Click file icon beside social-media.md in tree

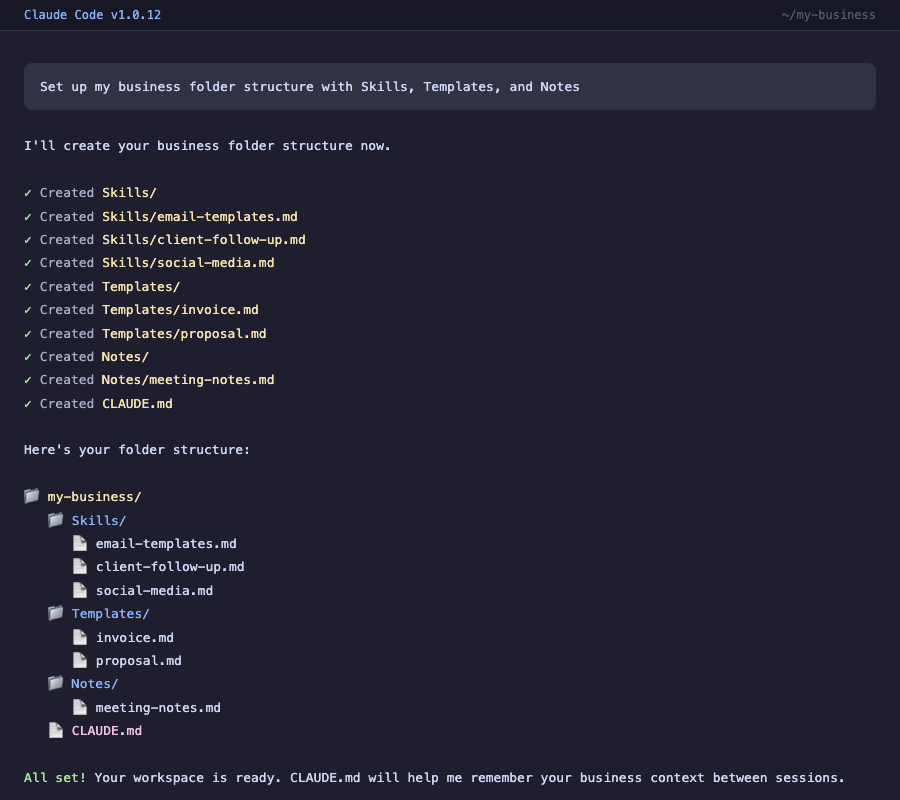tap(80, 590)
